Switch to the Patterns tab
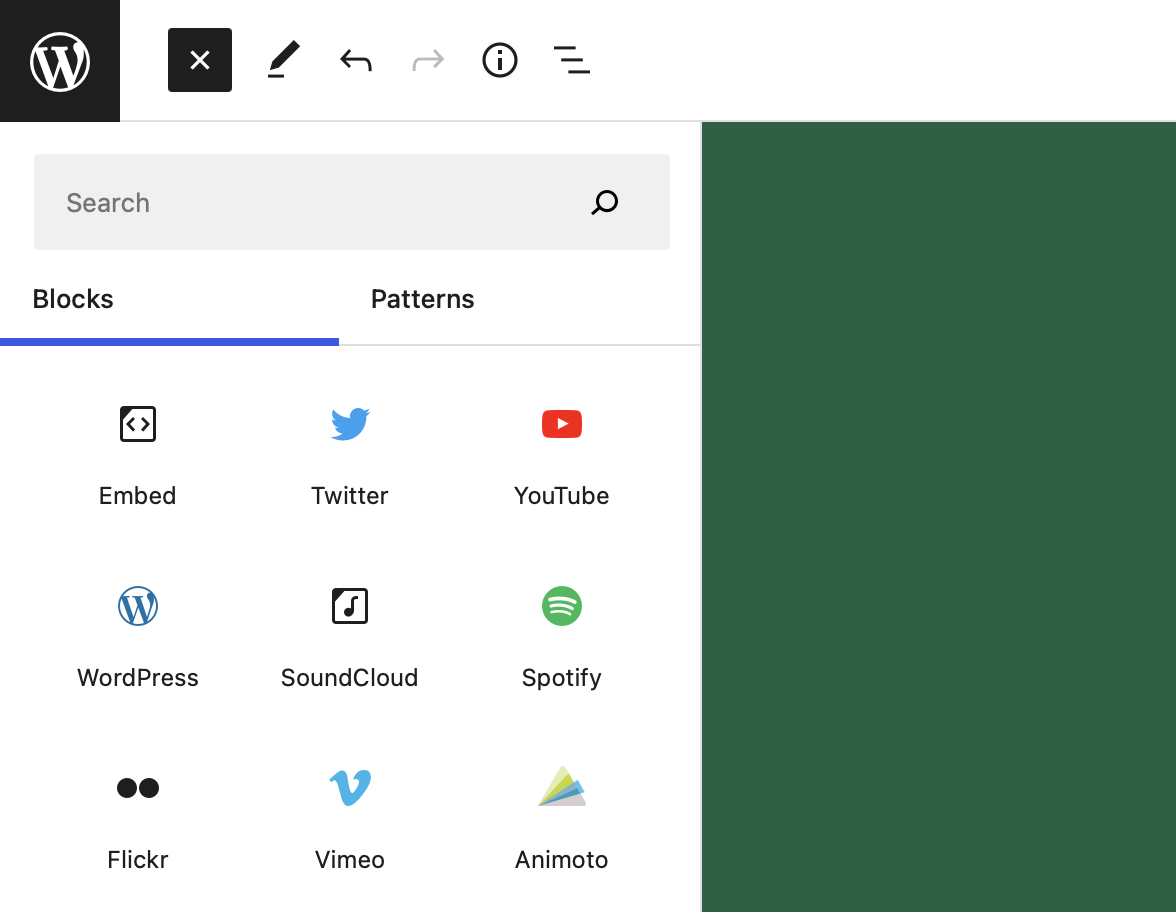1176x912 pixels. click(422, 300)
